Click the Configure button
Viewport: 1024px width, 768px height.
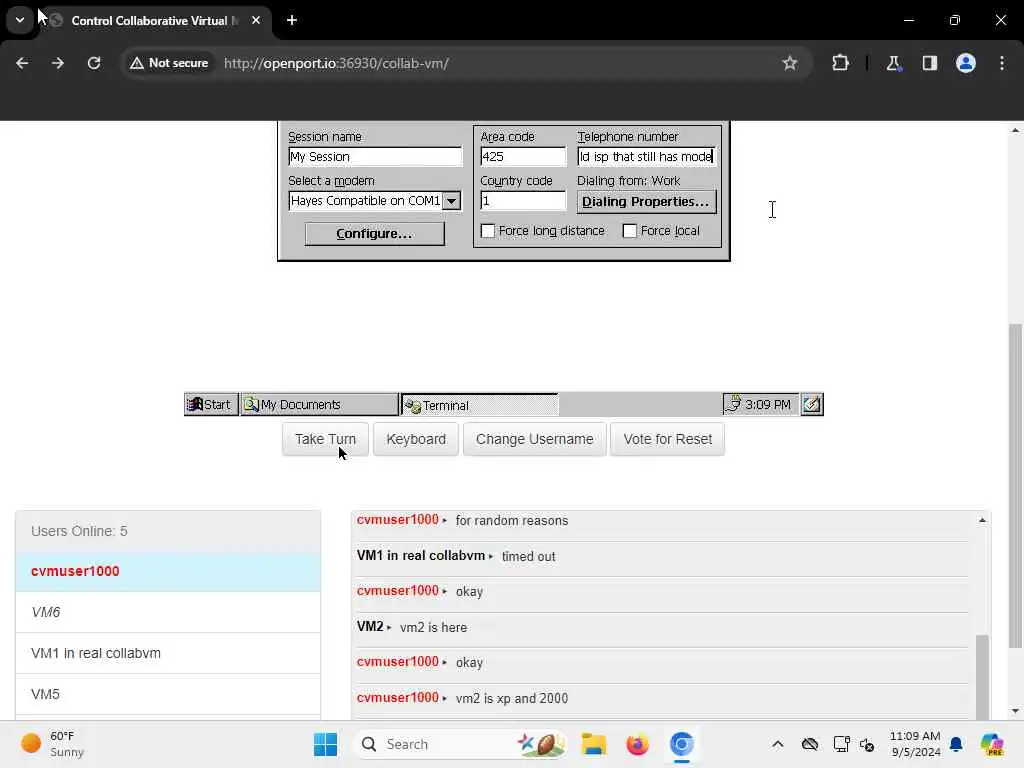[x=374, y=234]
